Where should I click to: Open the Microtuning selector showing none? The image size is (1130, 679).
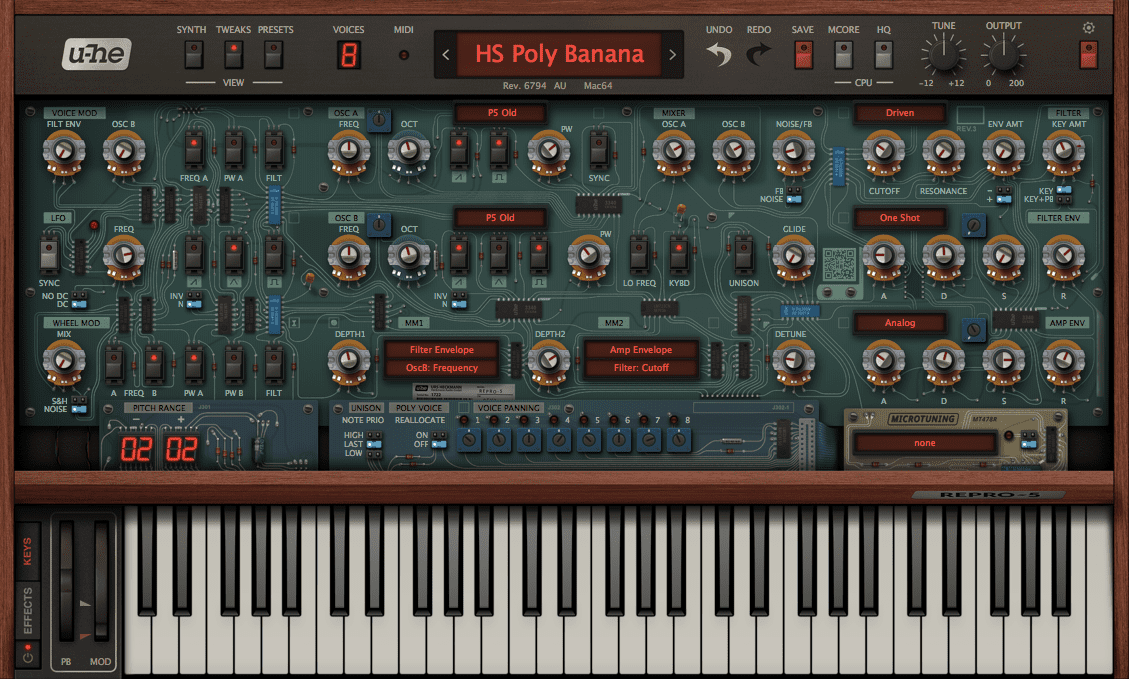tap(925, 443)
